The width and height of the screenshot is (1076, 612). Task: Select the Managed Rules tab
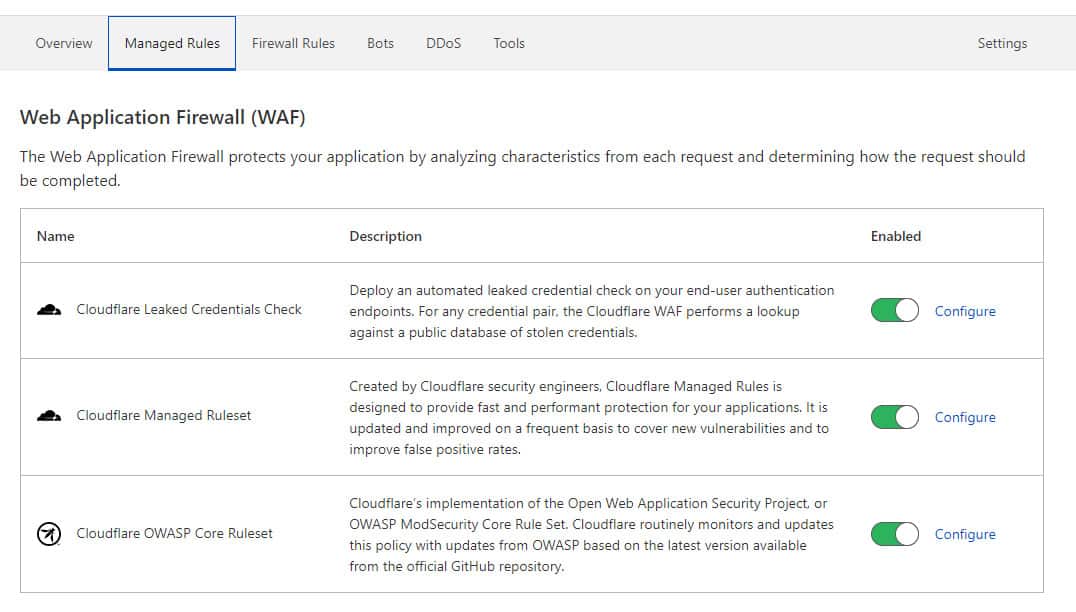(x=172, y=43)
